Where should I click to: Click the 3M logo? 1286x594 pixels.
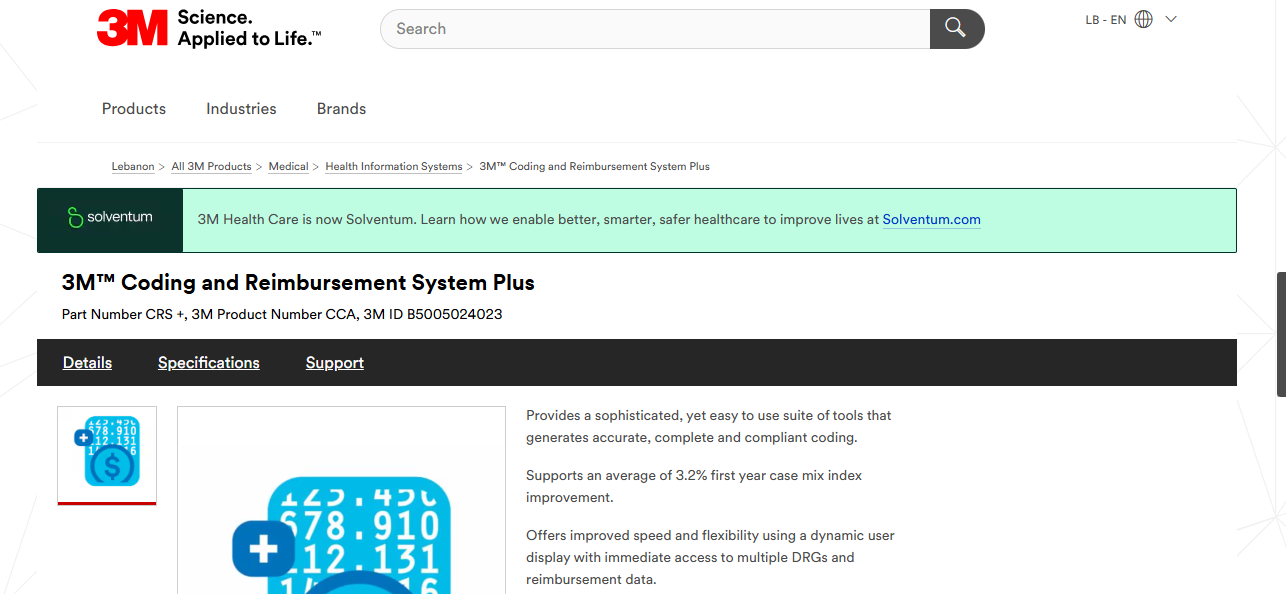point(132,28)
